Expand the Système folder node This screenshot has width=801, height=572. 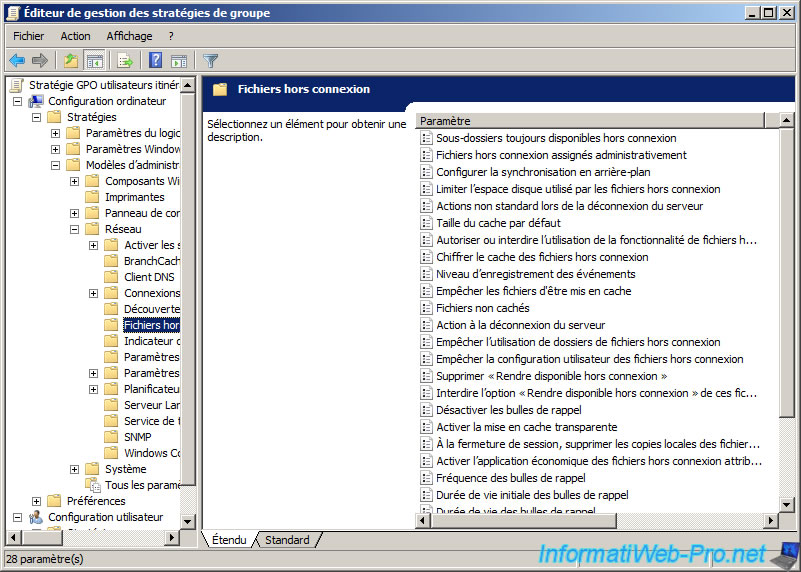(75, 469)
